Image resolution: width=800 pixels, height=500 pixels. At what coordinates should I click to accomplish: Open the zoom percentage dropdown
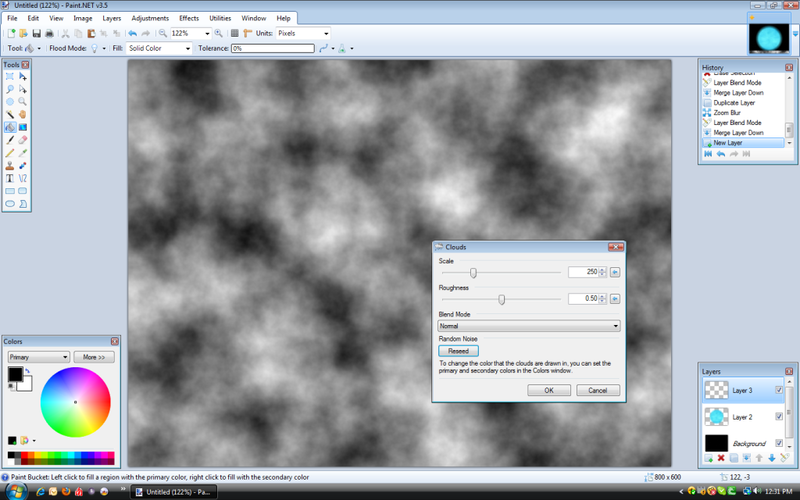coord(207,34)
